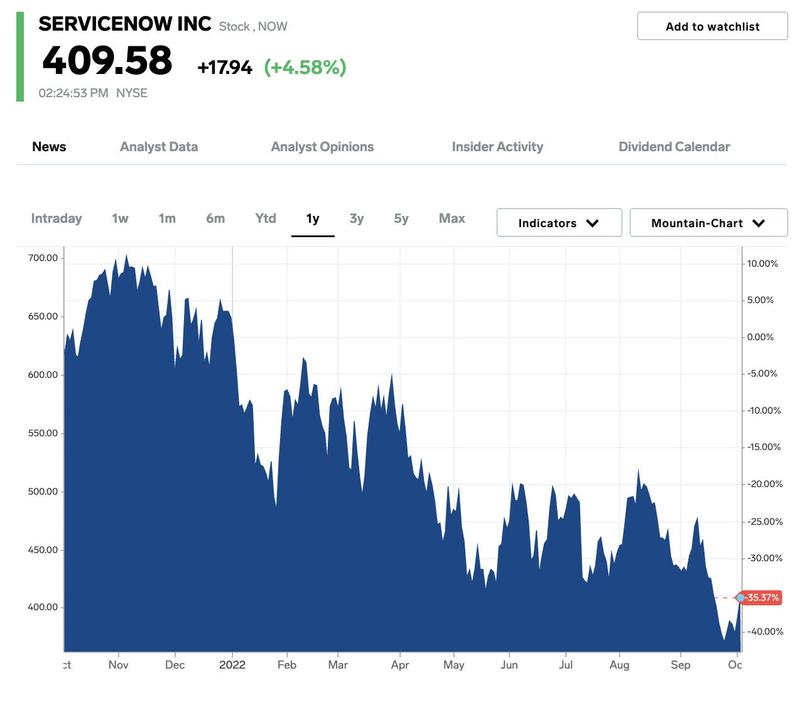Click the Apr x-axis label

(399, 665)
